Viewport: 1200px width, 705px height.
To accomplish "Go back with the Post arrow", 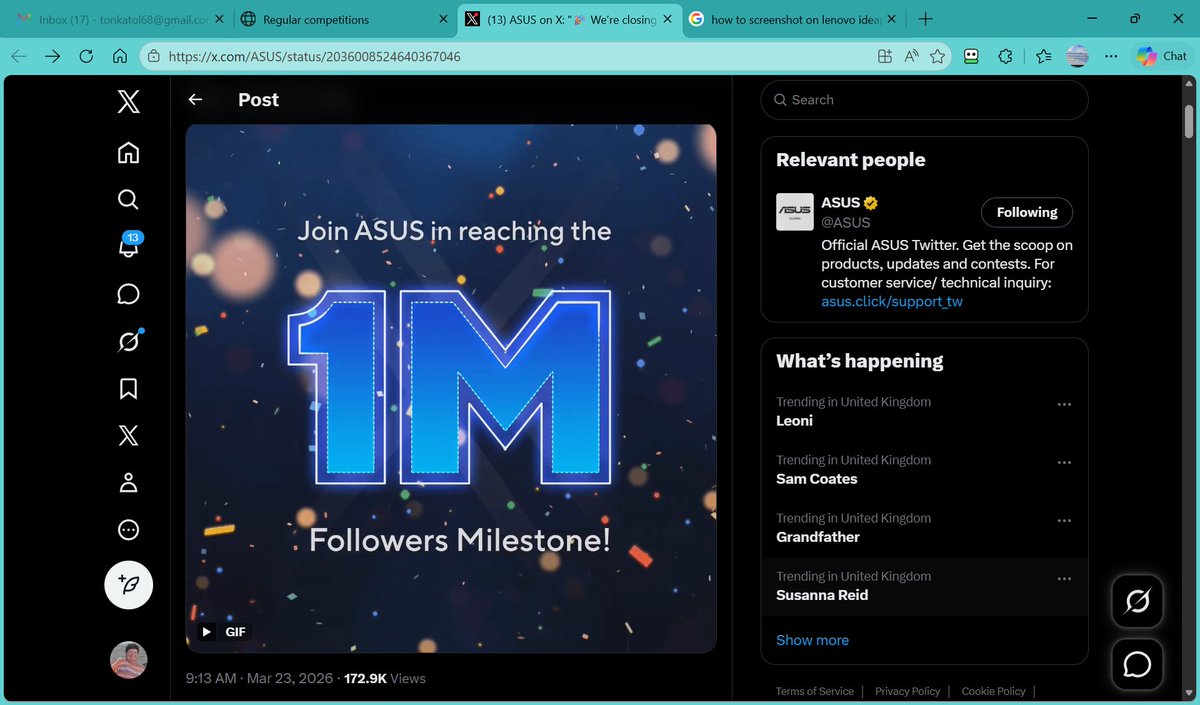I will (x=195, y=100).
